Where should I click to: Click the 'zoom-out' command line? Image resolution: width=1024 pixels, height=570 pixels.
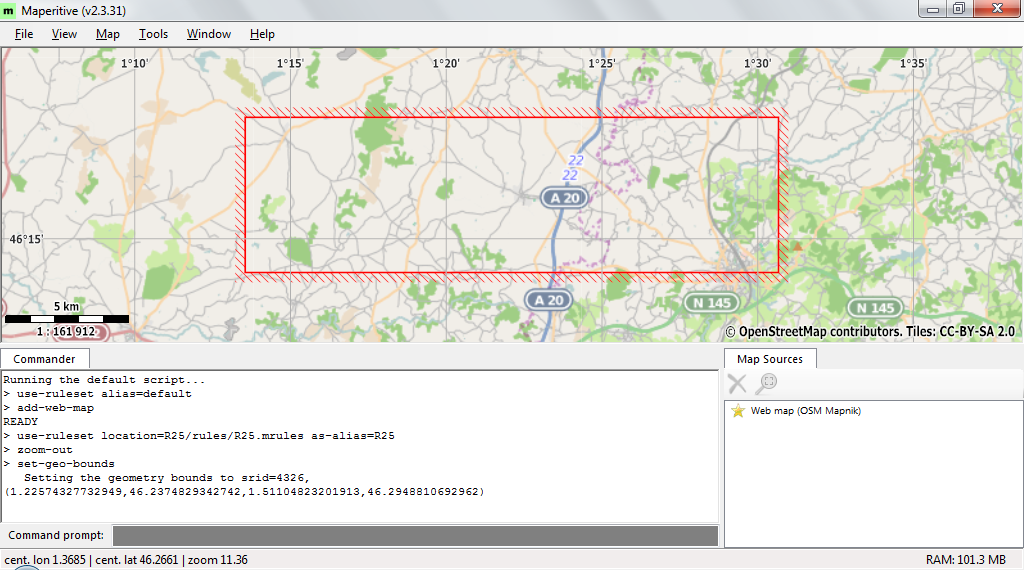point(38,450)
